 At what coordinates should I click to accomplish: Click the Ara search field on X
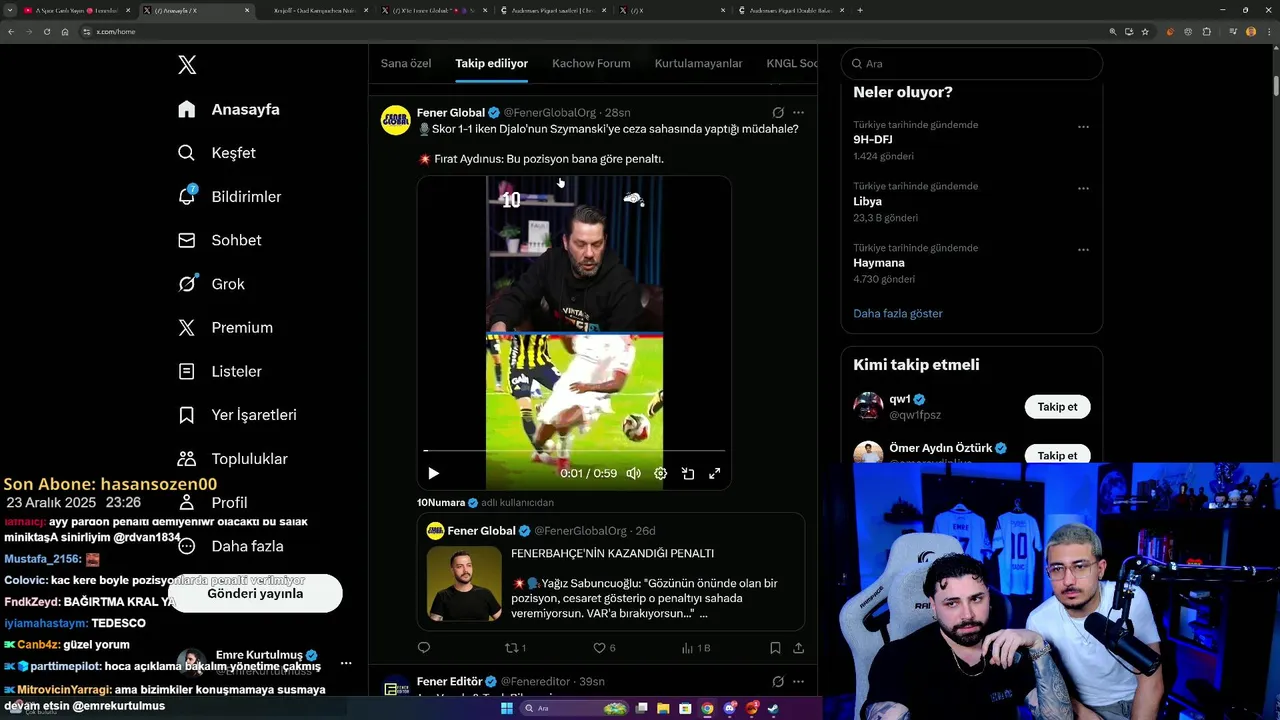click(972, 63)
